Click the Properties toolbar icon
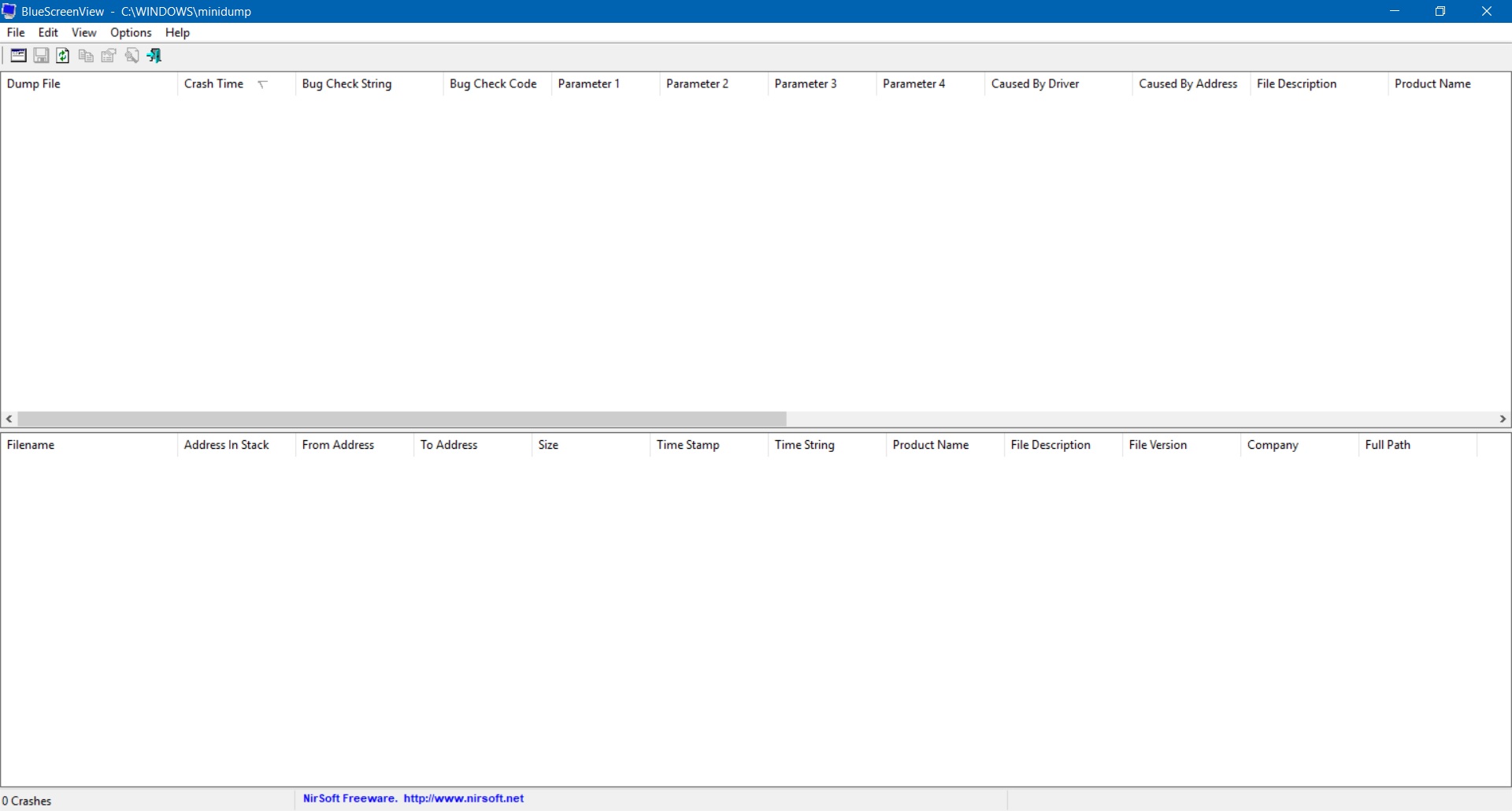Image resolution: width=1512 pixels, height=811 pixels. (109, 56)
